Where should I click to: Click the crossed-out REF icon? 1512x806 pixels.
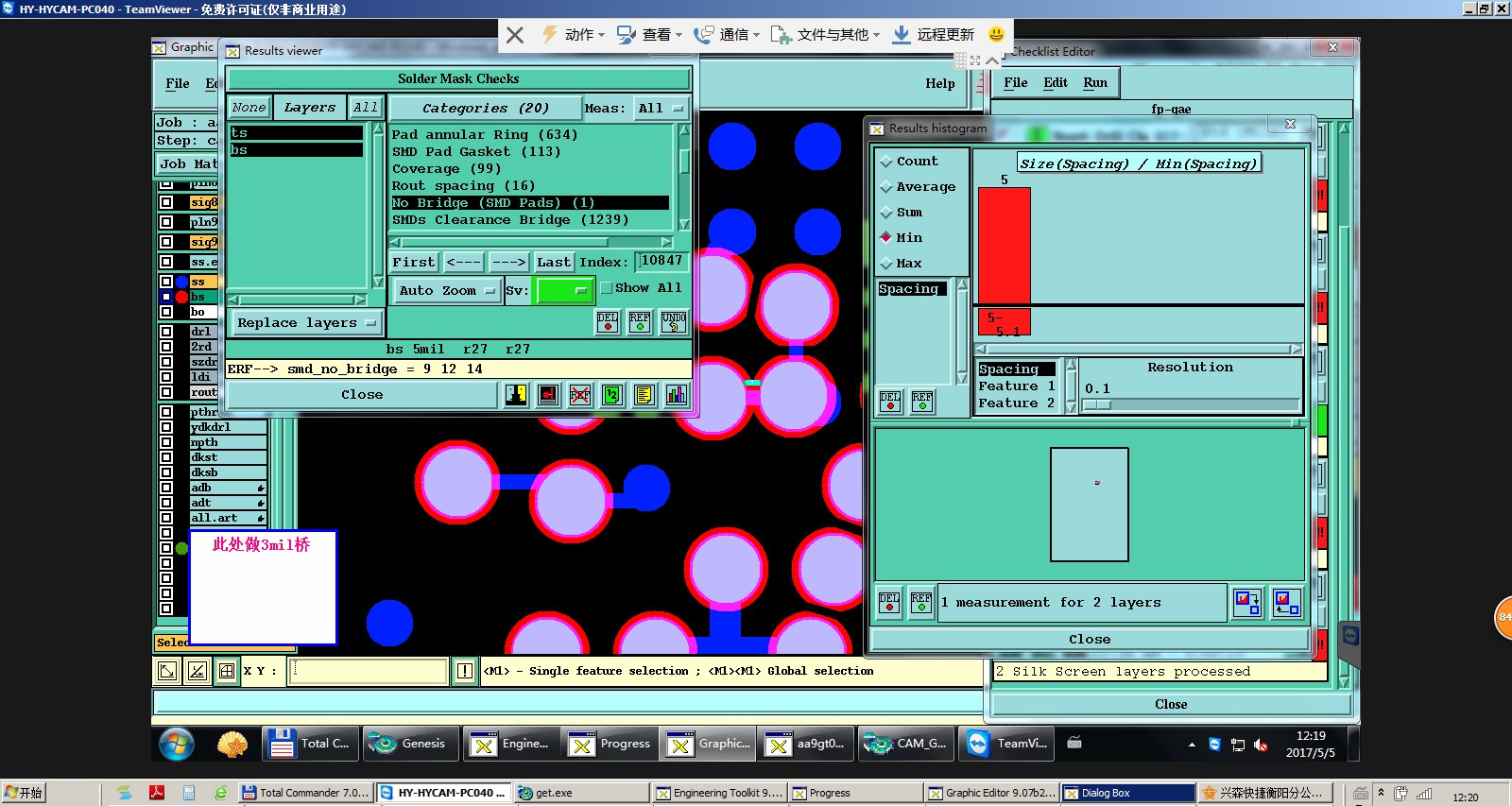(580, 395)
